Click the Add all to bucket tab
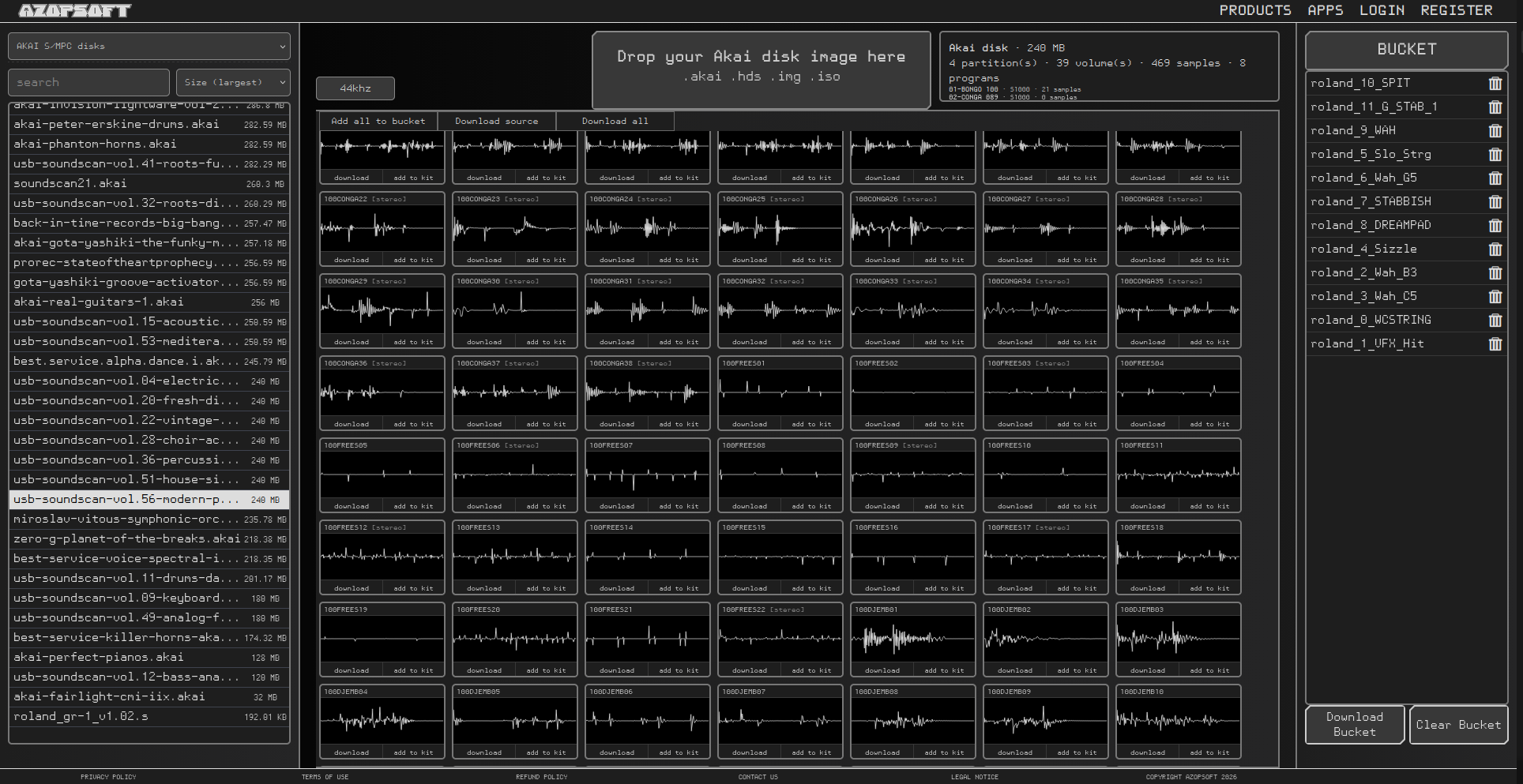Viewport: 1523px width, 784px height. click(x=378, y=121)
